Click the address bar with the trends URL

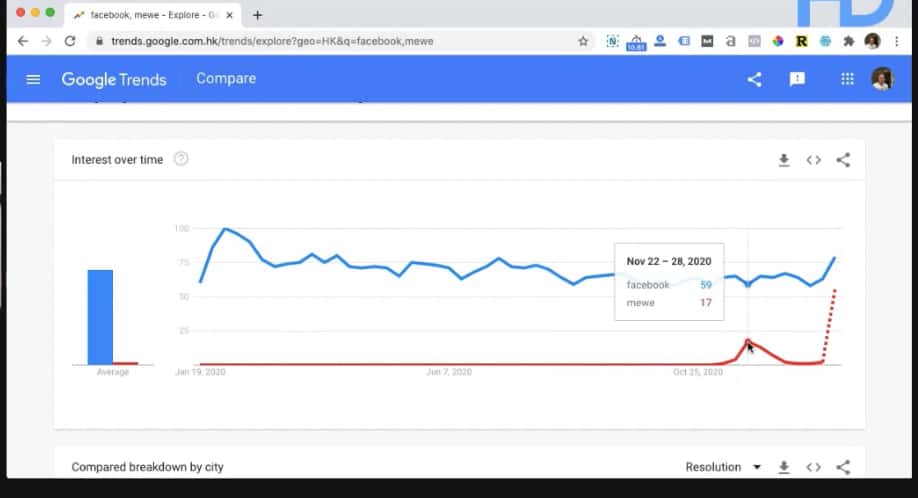click(x=340, y=41)
